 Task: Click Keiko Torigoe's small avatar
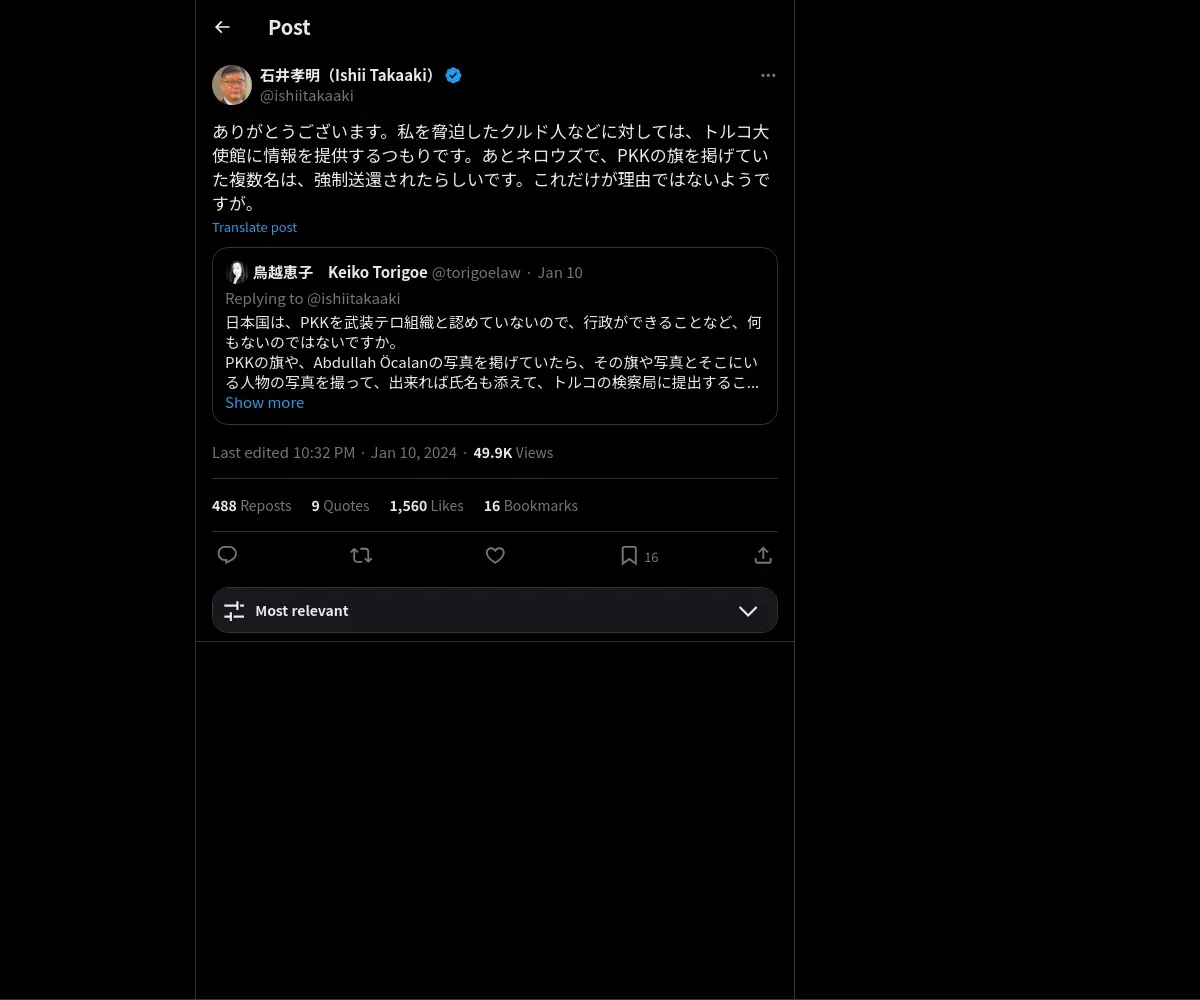click(237, 272)
